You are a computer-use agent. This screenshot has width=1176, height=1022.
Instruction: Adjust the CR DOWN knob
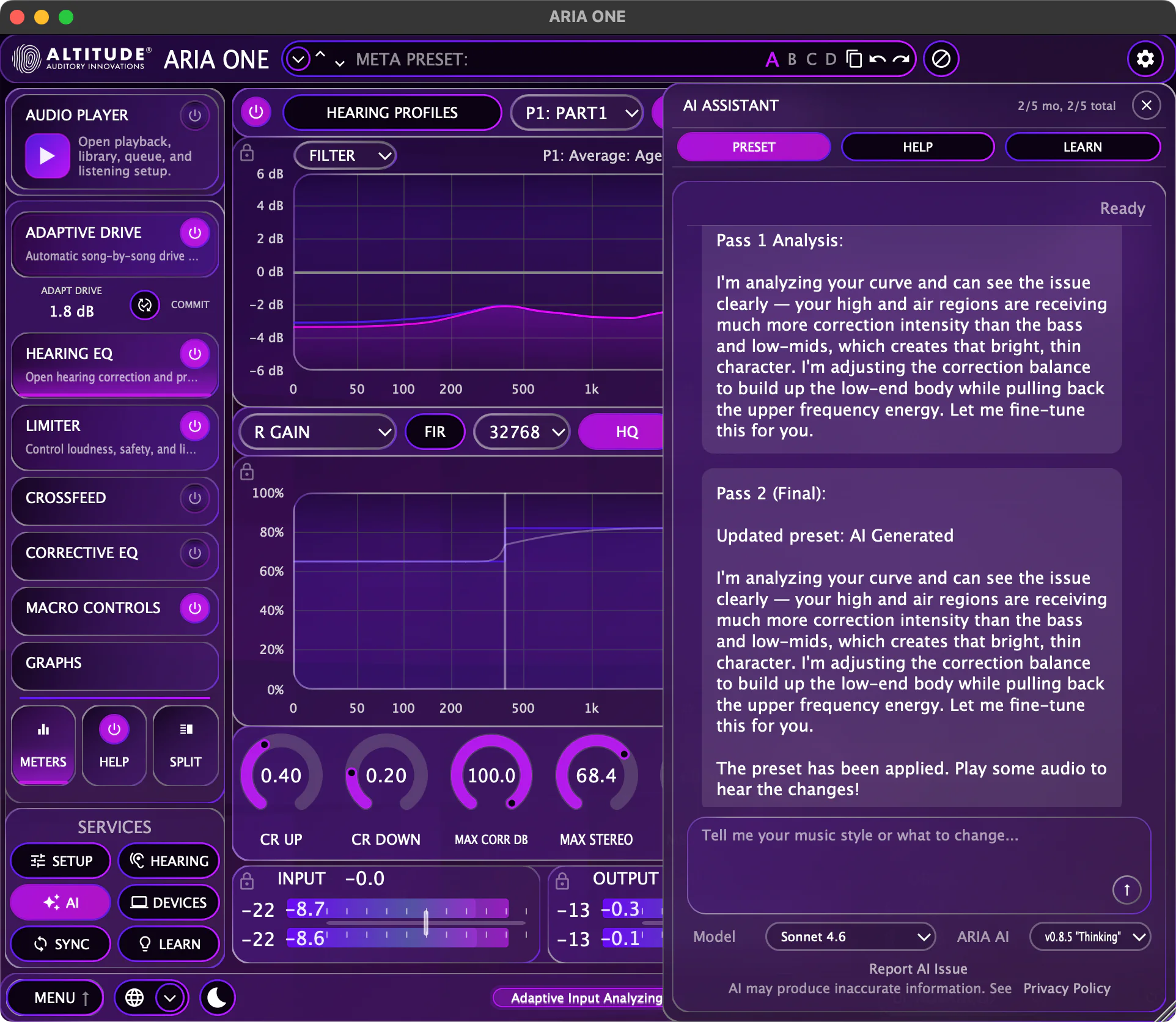coord(386,774)
